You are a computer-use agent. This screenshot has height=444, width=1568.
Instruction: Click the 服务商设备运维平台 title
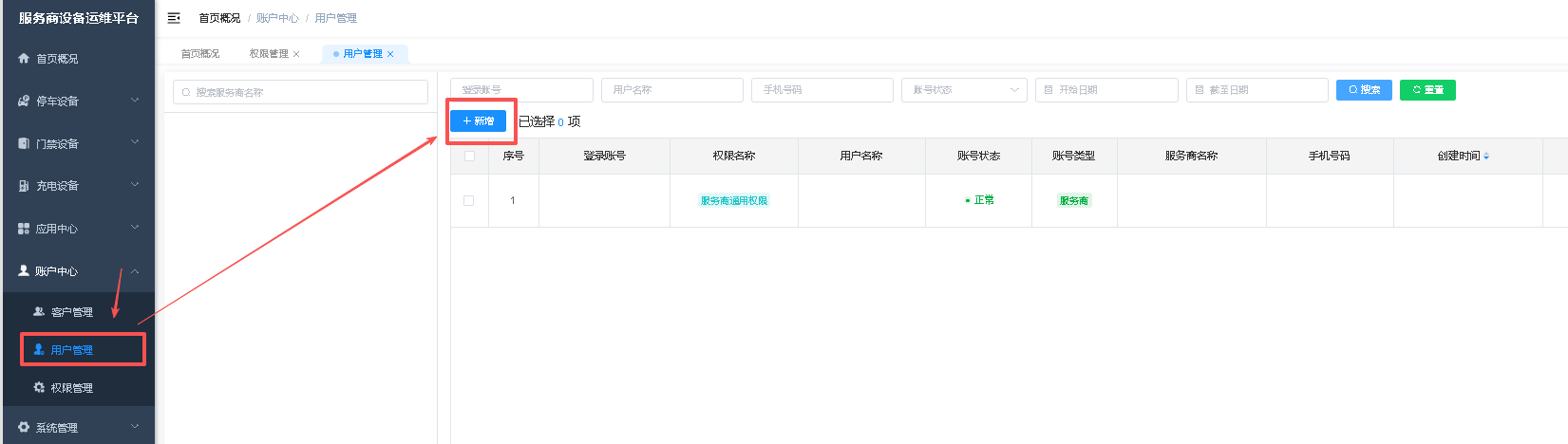[x=79, y=18]
